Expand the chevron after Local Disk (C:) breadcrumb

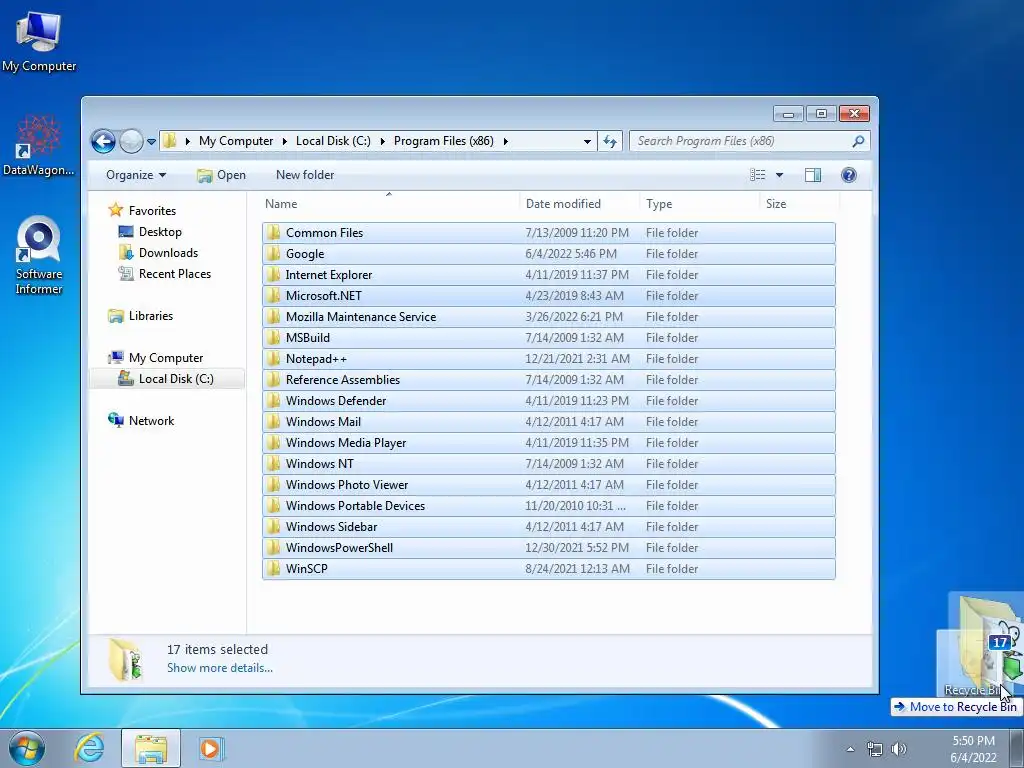(x=382, y=141)
